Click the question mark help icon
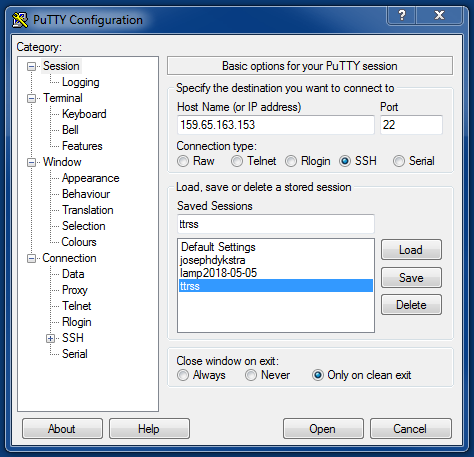474x457 pixels. pos(402,15)
